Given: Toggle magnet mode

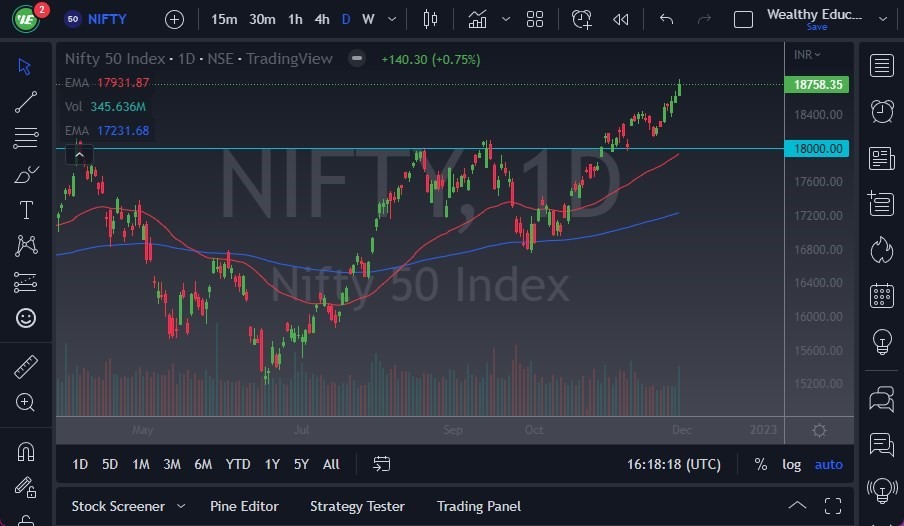Looking at the screenshot, I should click(x=26, y=452).
